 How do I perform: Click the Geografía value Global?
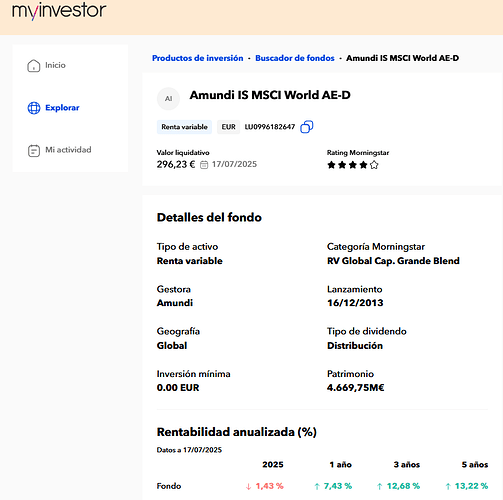coord(172,346)
